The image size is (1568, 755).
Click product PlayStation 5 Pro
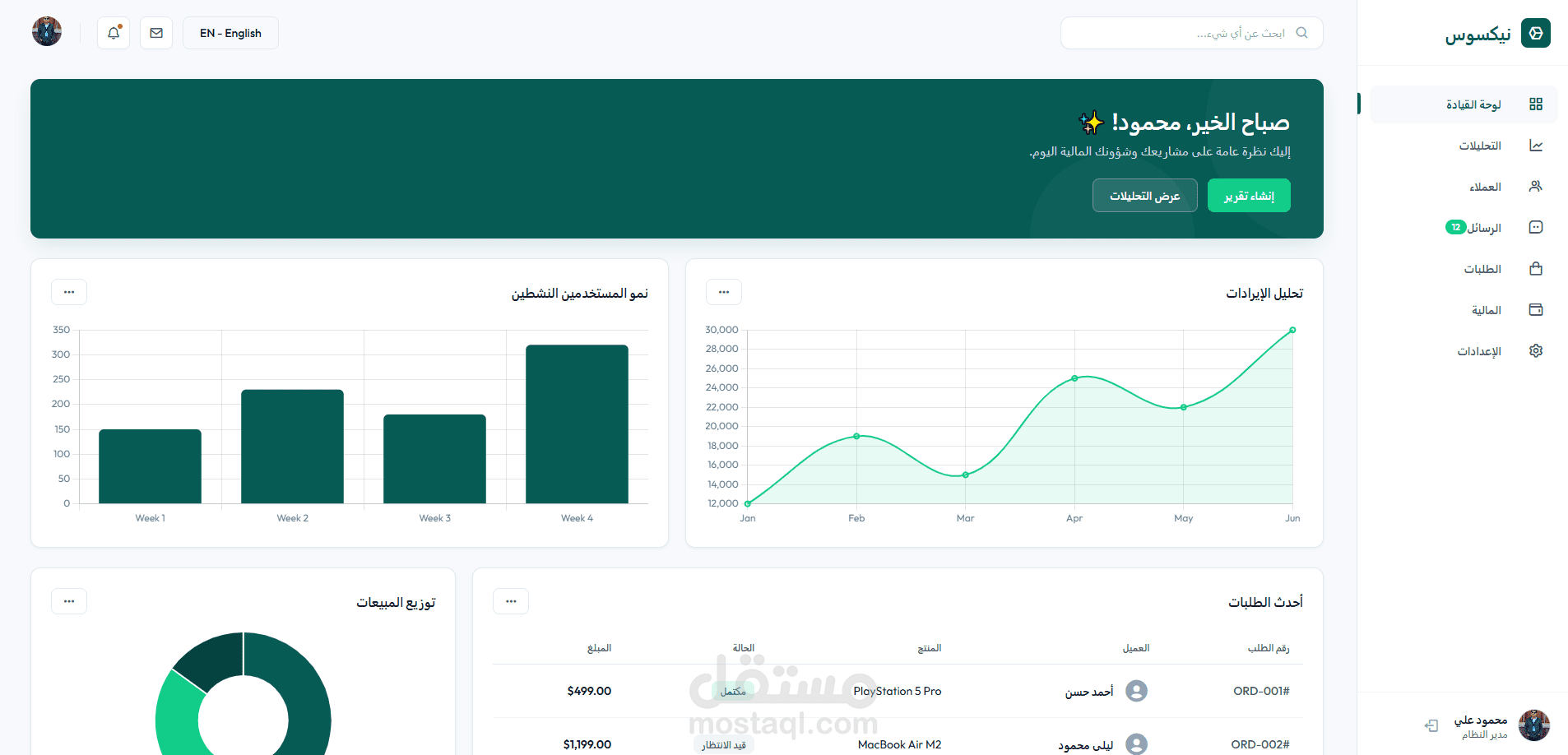pyautogui.click(x=898, y=691)
